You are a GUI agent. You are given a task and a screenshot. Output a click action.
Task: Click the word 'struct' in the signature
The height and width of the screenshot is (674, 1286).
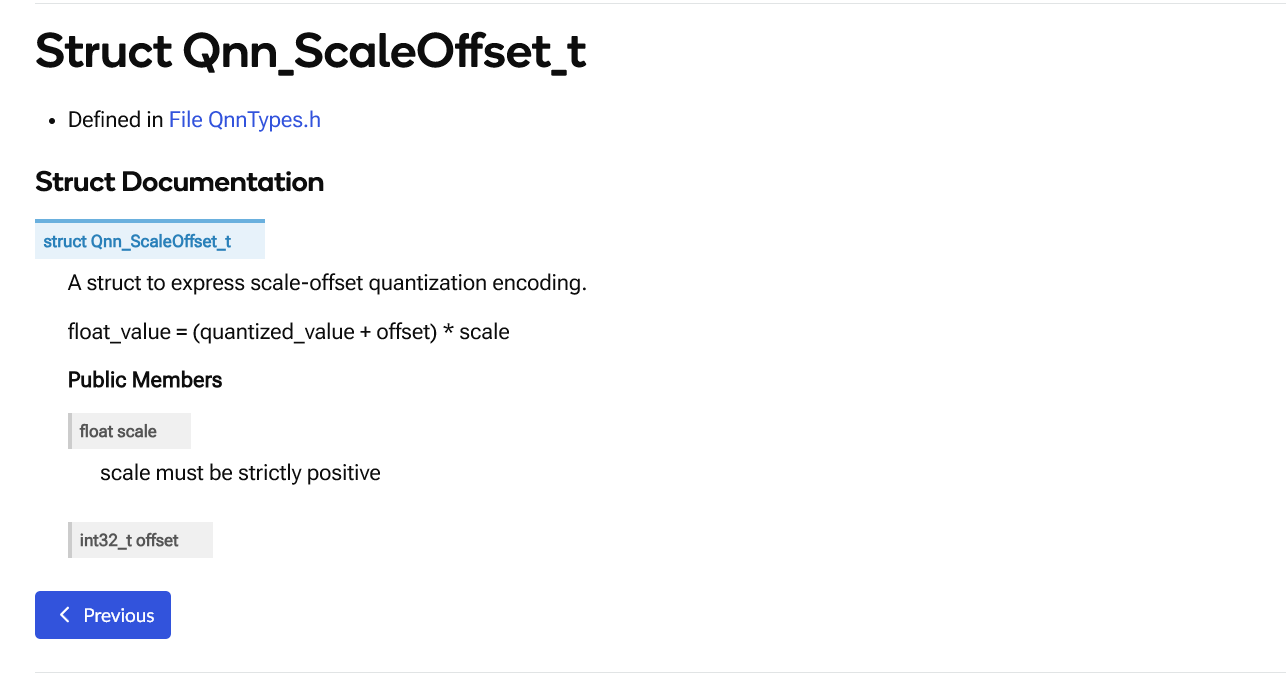pyautogui.click(x=65, y=242)
